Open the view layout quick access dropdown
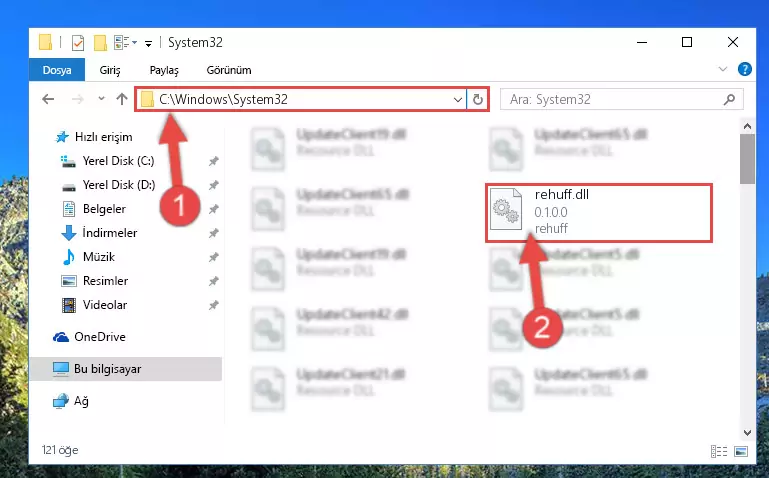 coord(125,43)
